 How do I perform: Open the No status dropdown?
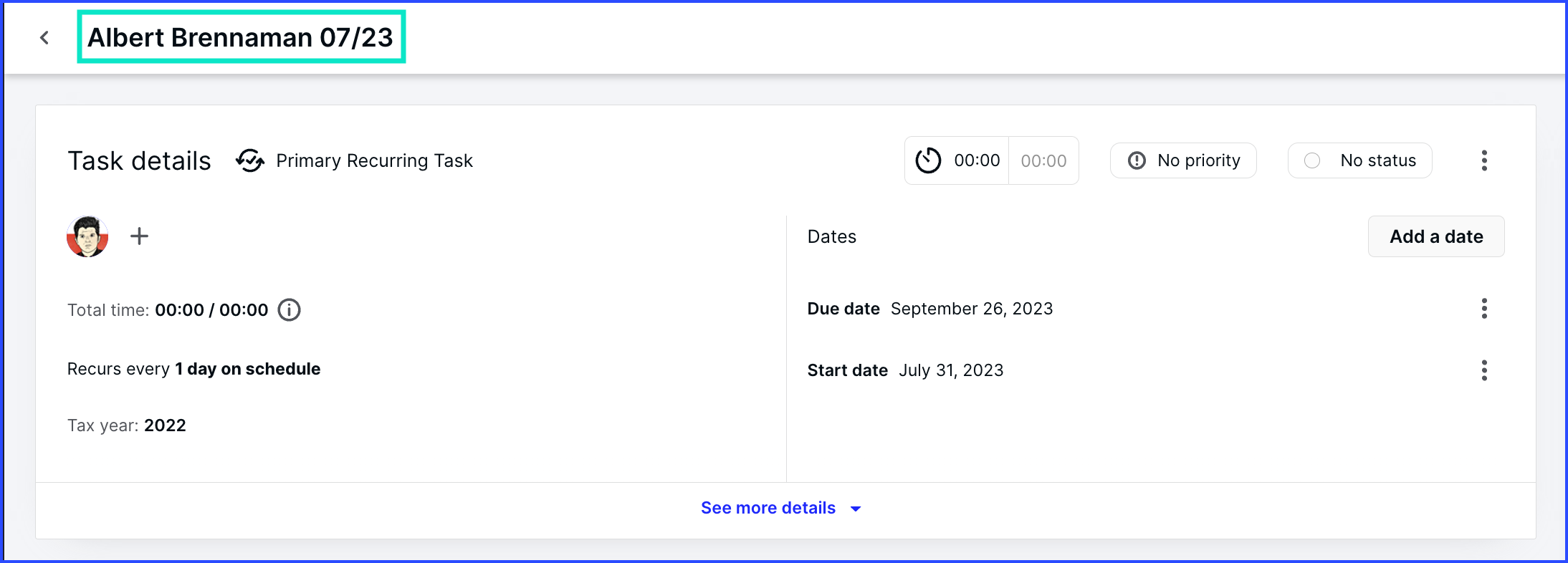(x=1359, y=160)
